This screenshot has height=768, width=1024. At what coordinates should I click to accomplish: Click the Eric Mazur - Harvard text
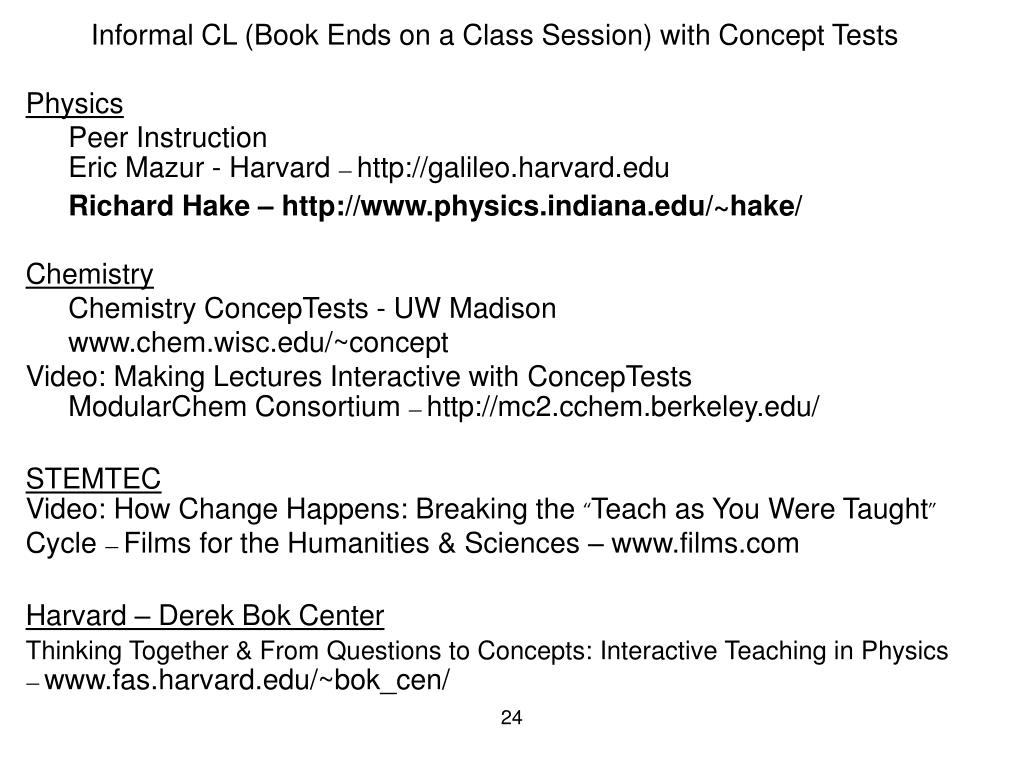199,168
